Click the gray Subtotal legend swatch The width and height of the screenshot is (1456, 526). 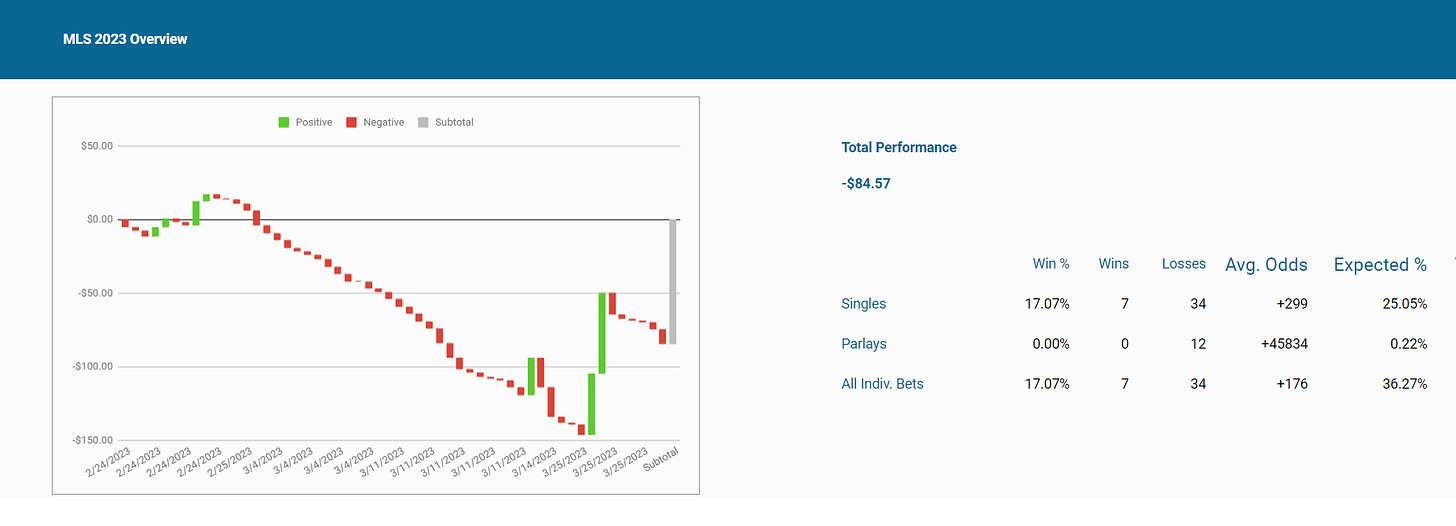[423, 122]
